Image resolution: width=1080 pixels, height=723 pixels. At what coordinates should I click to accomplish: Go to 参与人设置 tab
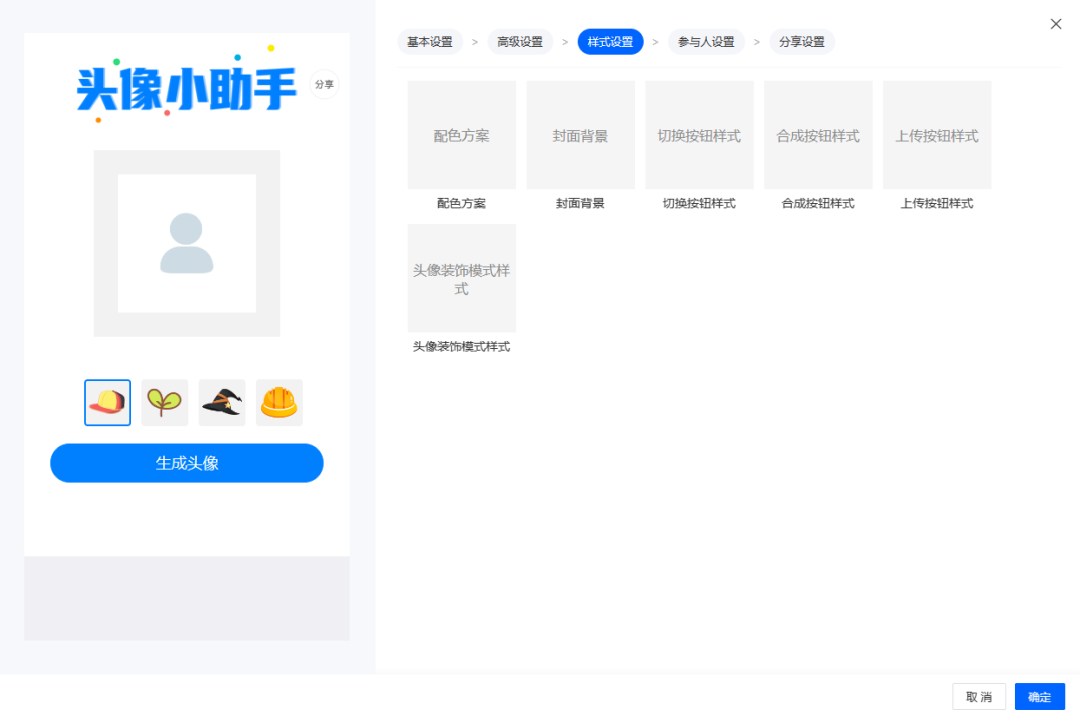coord(706,42)
